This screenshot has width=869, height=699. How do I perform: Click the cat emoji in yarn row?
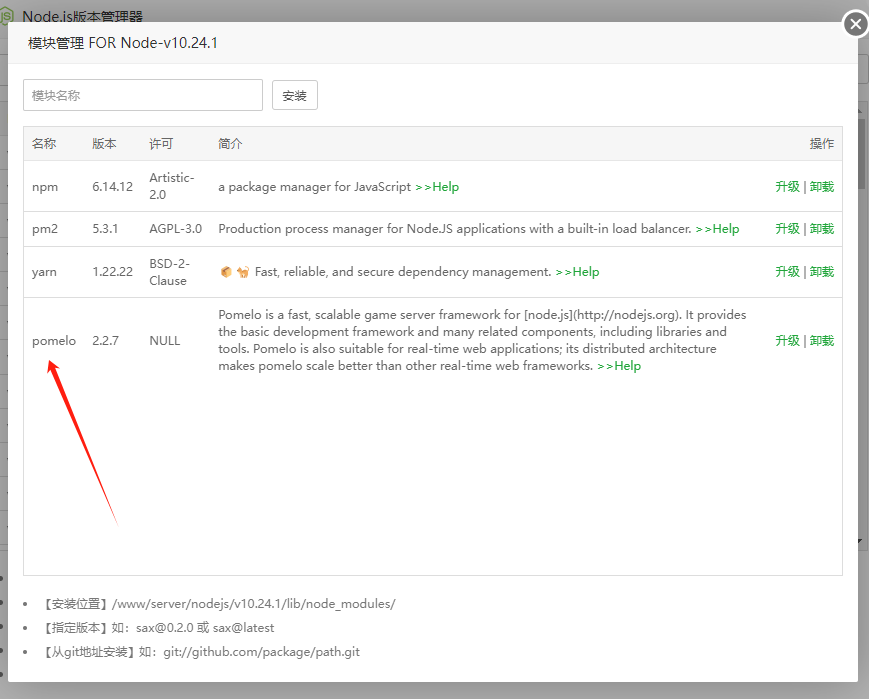pyautogui.click(x=243, y=272)
